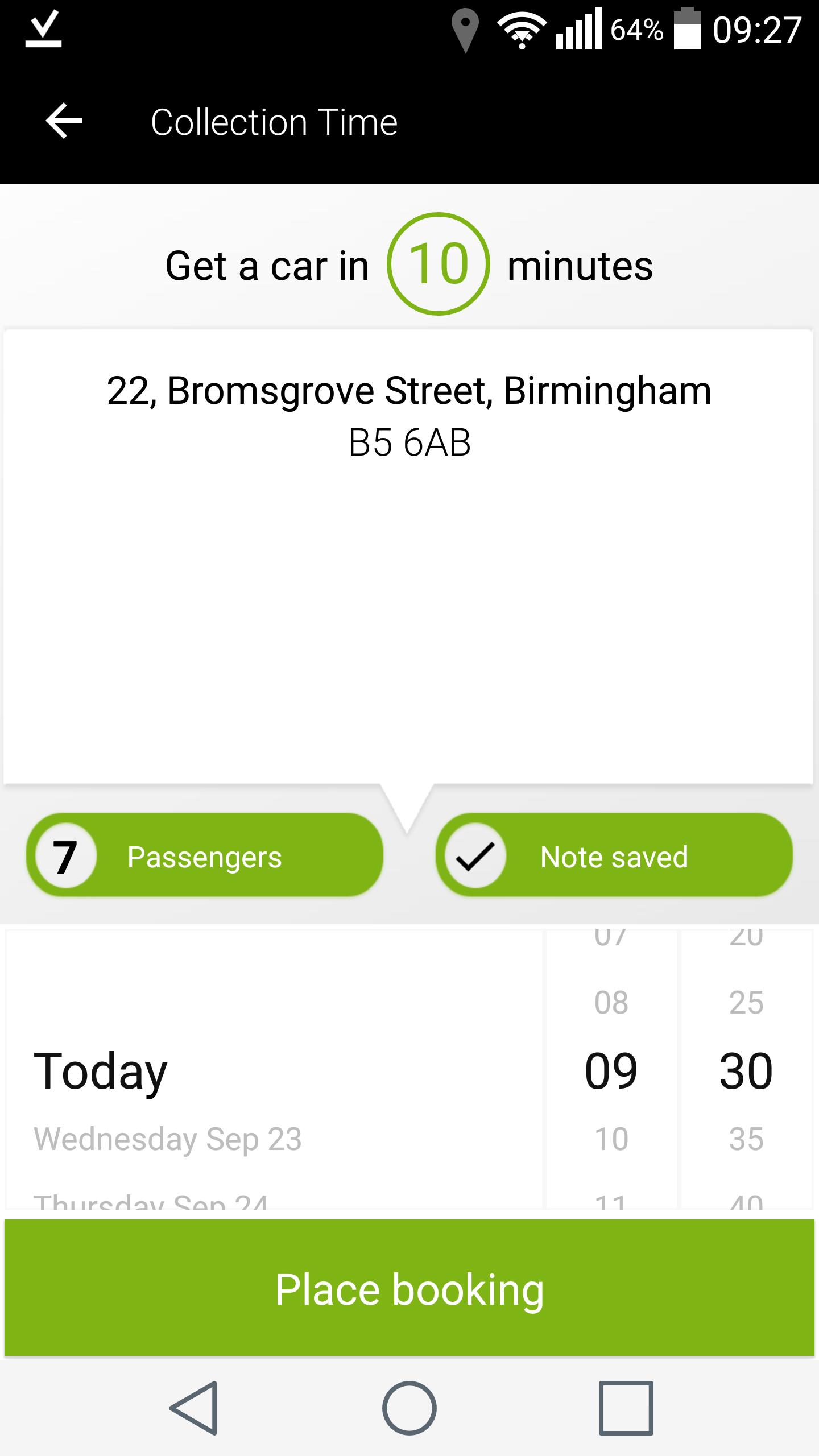Select hour 10 in time picker
Screen dimensions: 819x1456
[611, 1139]
